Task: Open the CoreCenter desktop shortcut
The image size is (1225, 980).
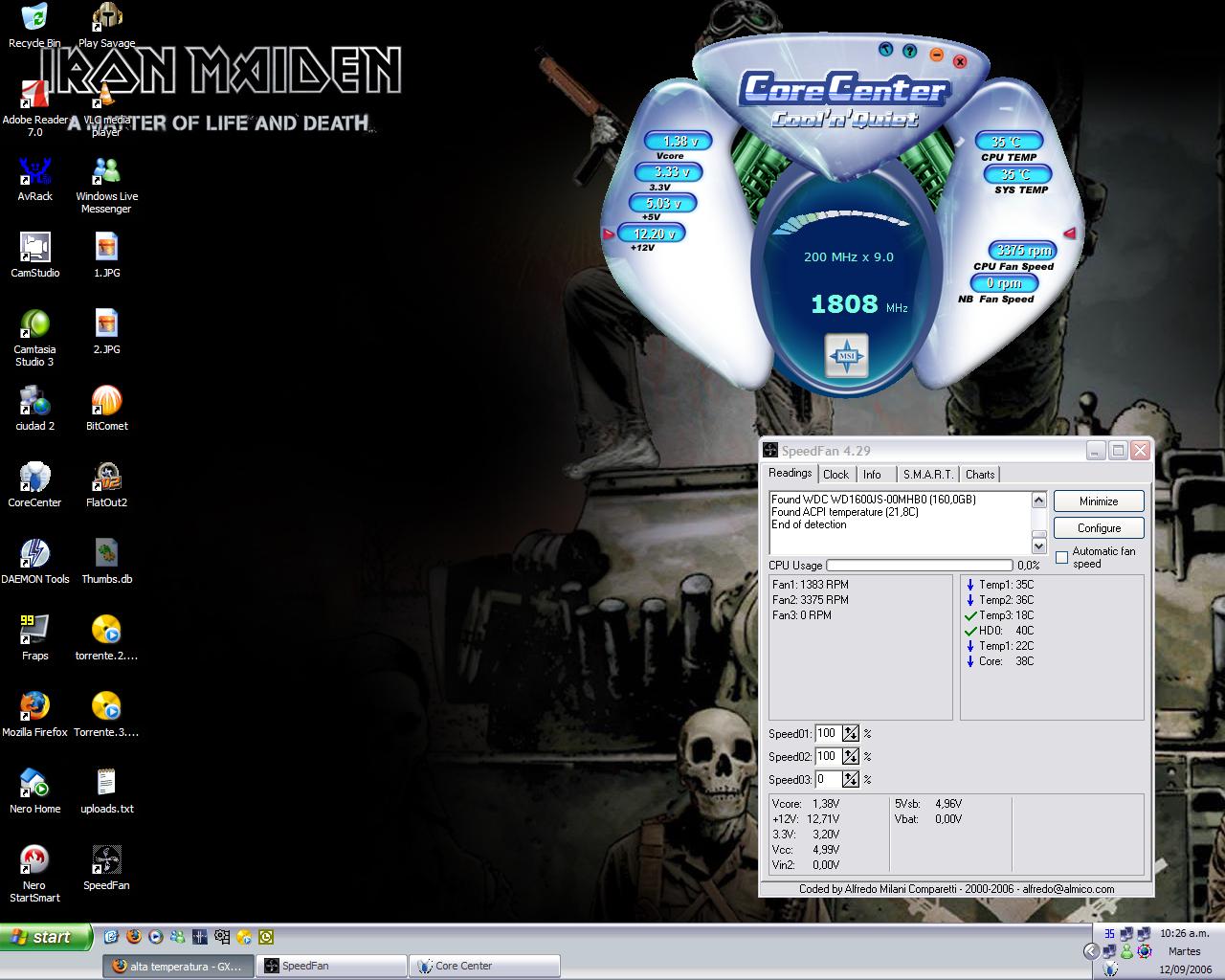Action: [34, 485]
